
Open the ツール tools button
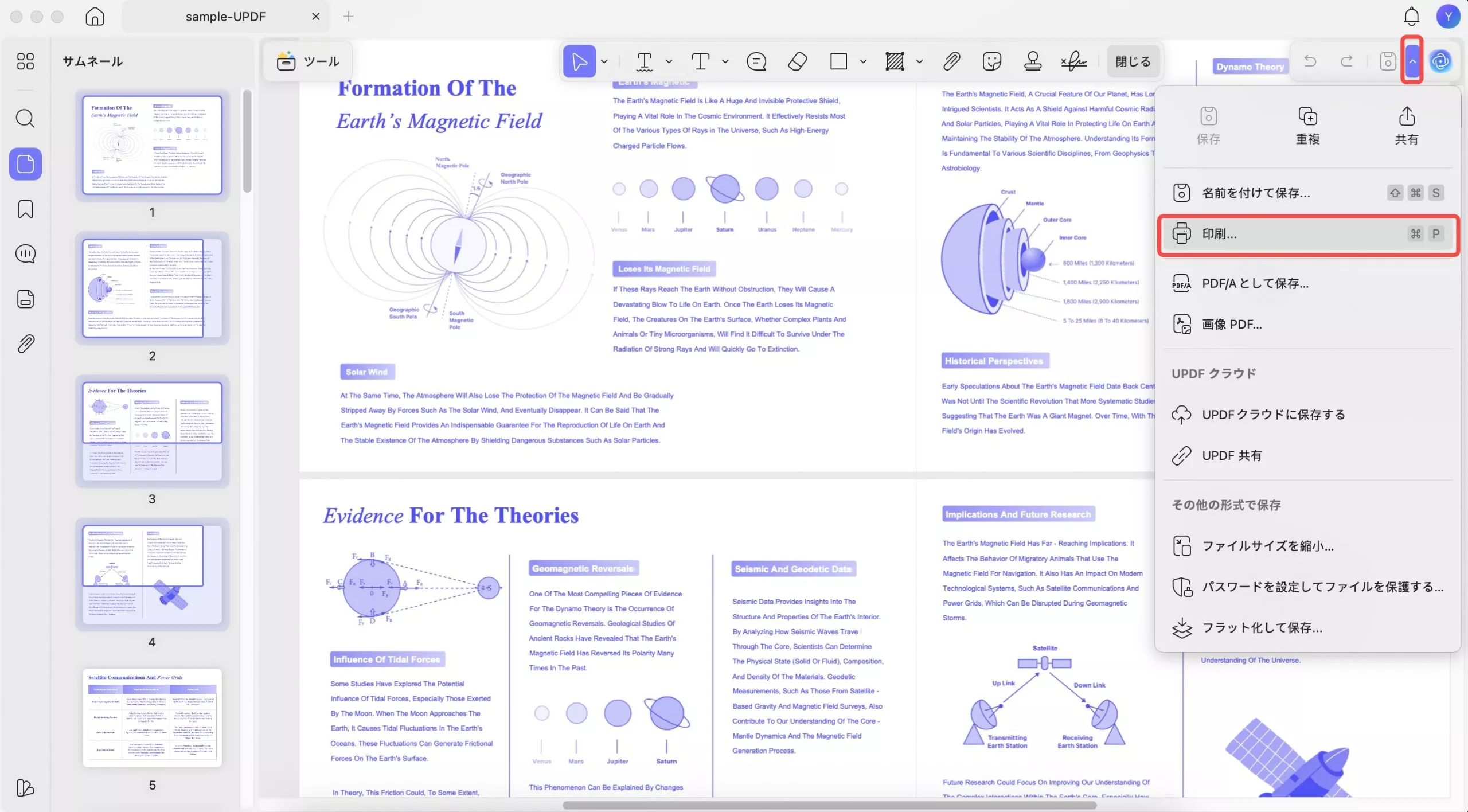click(308, 61)
